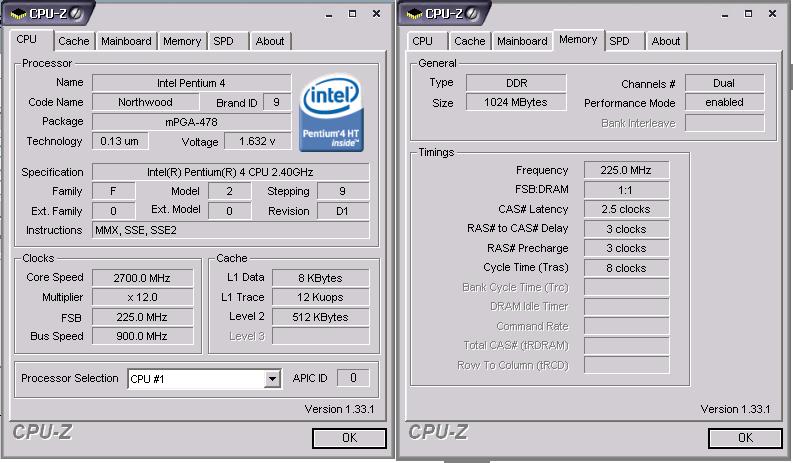Image resolution: width=793 pixels, height=463 pixels.
Task: Click the CPU-Z chip icon in left window title
Action: [18, 14]
